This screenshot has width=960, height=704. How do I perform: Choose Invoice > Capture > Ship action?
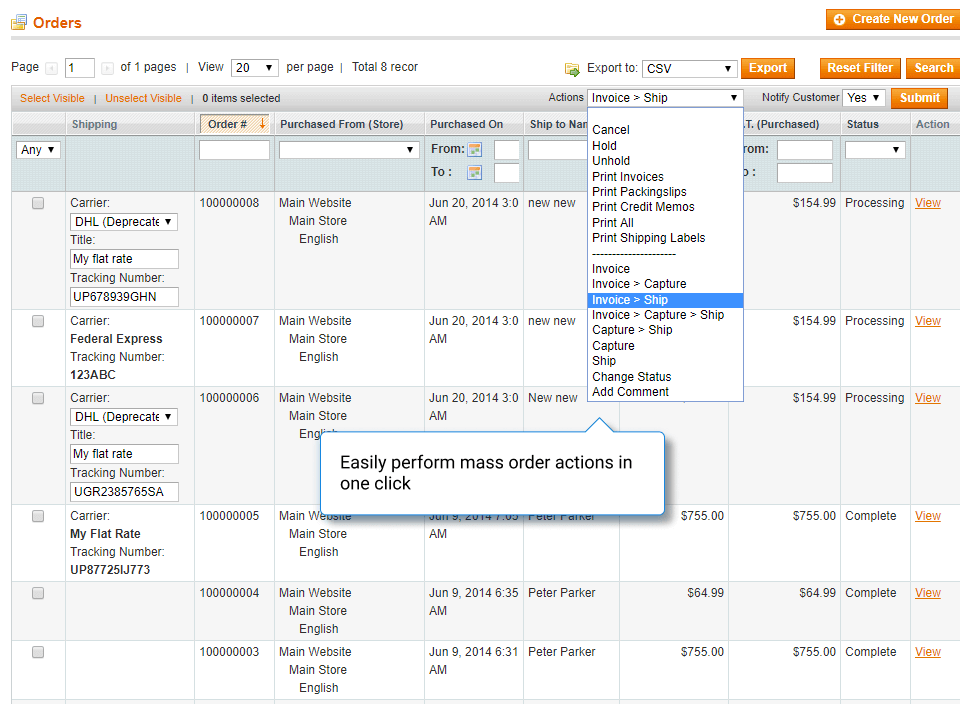click(x=659, y=314)
